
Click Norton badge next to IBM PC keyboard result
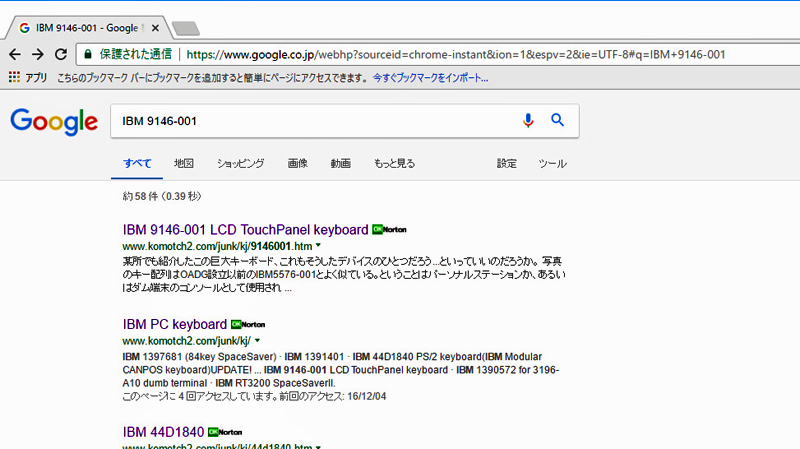pyautogui.click(x=248, y=325)
